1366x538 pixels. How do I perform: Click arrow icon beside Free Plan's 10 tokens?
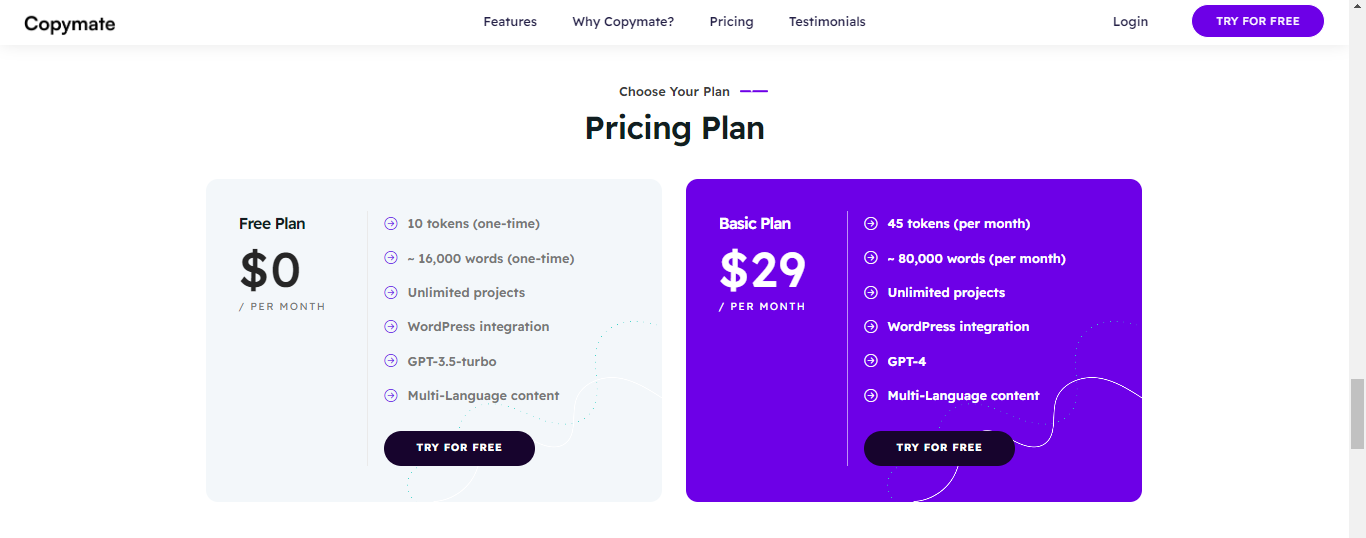391,223
